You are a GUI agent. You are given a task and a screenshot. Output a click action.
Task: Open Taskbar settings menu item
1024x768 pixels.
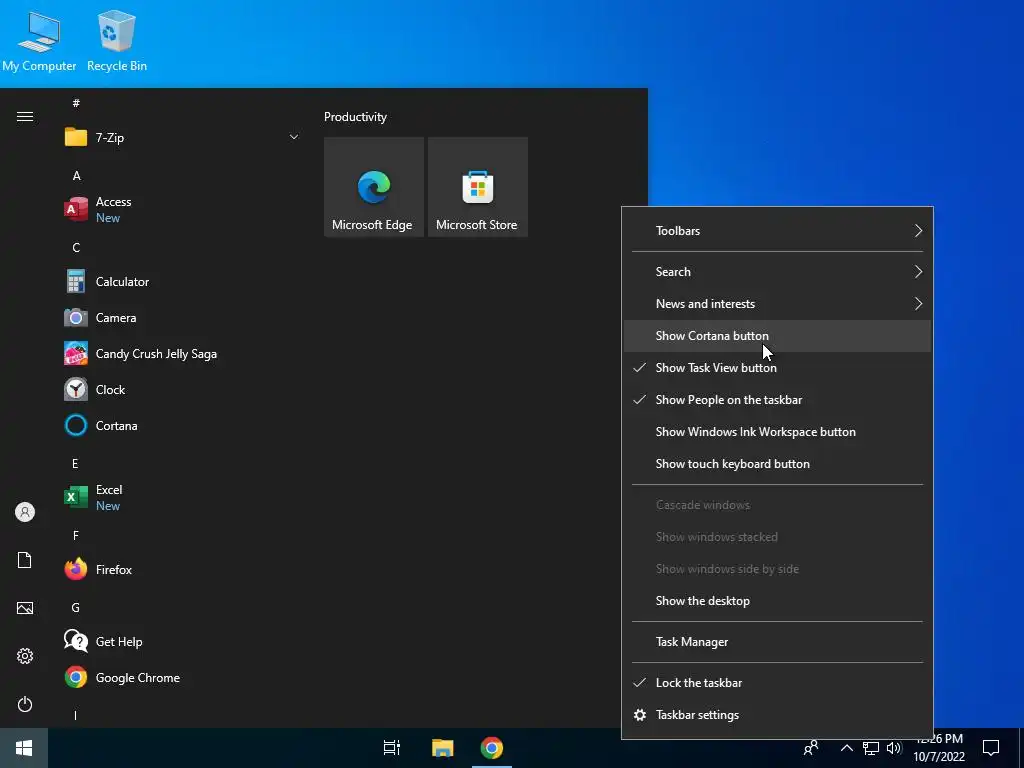777,714
